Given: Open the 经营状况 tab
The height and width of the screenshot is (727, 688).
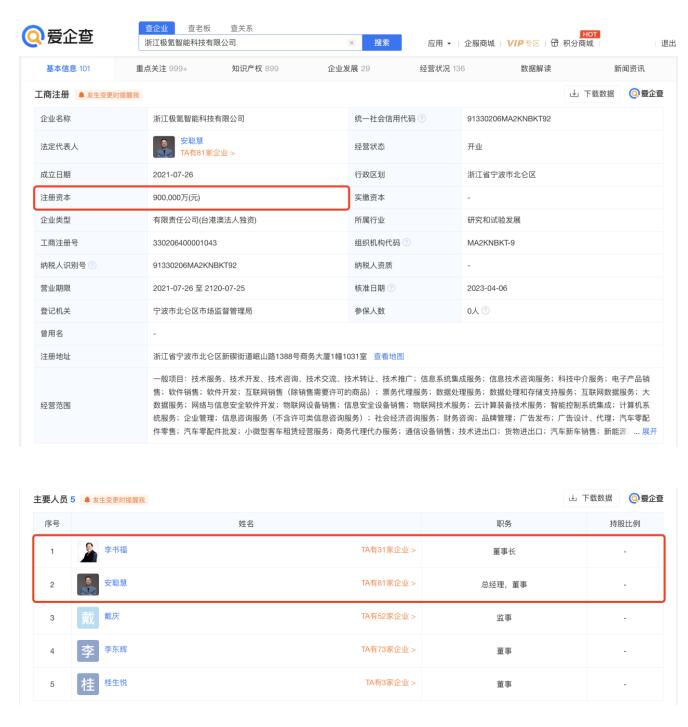Looking at the screenshot, I should (x=442, y=69).
